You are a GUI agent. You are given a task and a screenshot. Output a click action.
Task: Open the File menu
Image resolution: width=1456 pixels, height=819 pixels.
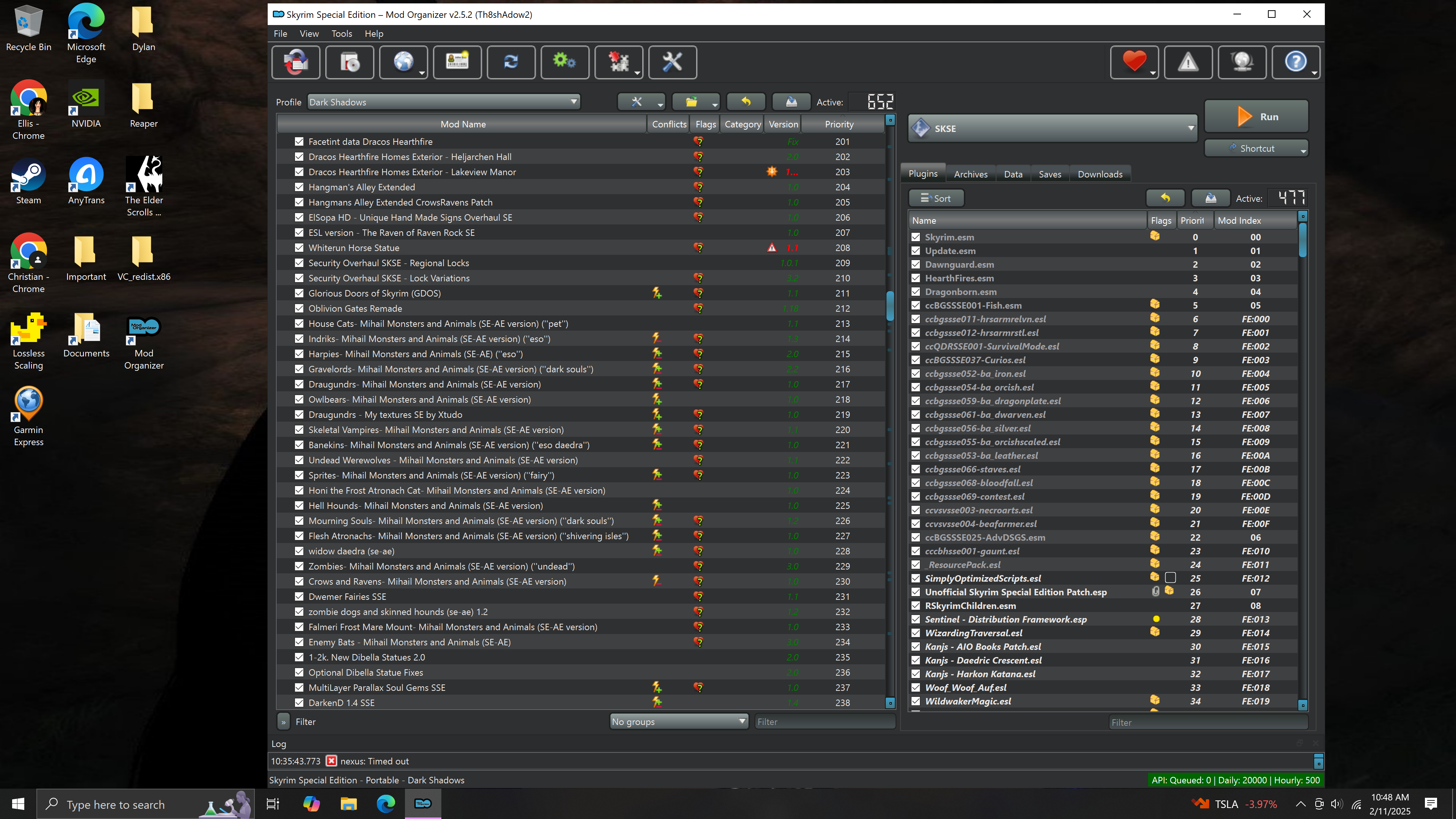point(280,33)
